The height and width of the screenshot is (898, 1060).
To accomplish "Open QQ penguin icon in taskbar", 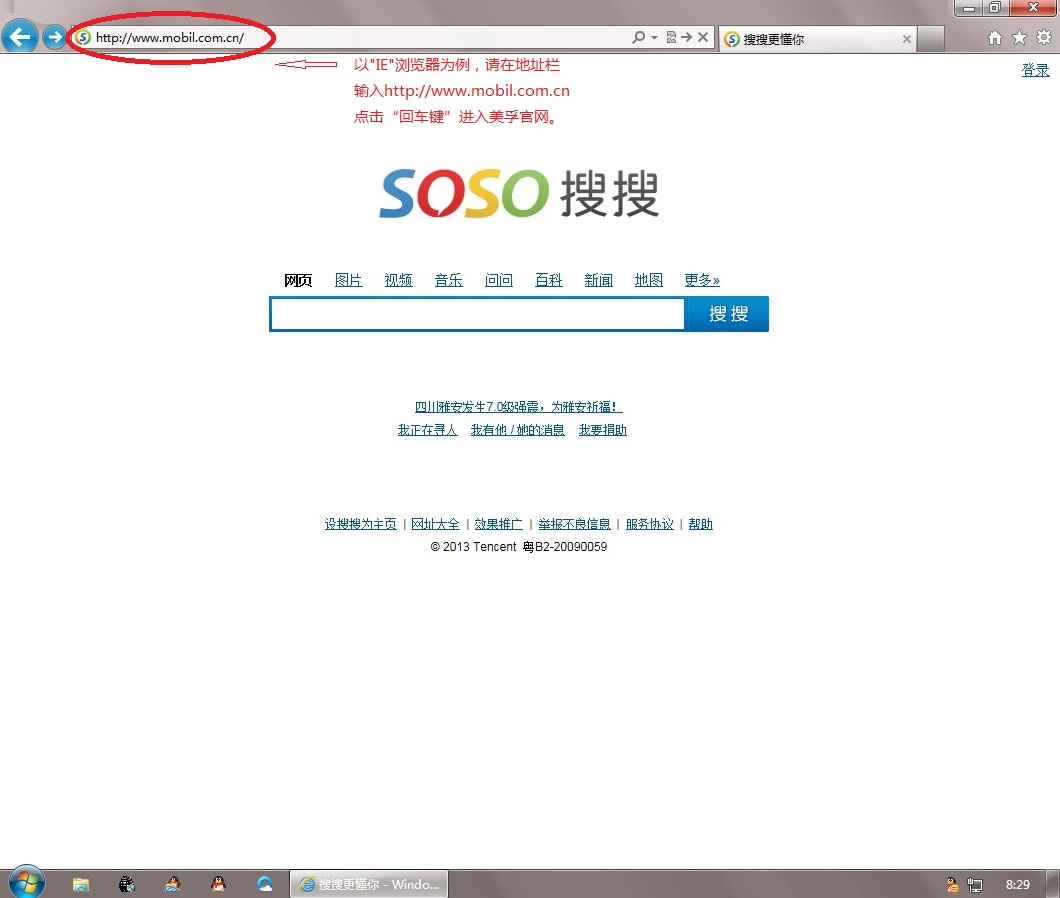I will pos(218,884).
